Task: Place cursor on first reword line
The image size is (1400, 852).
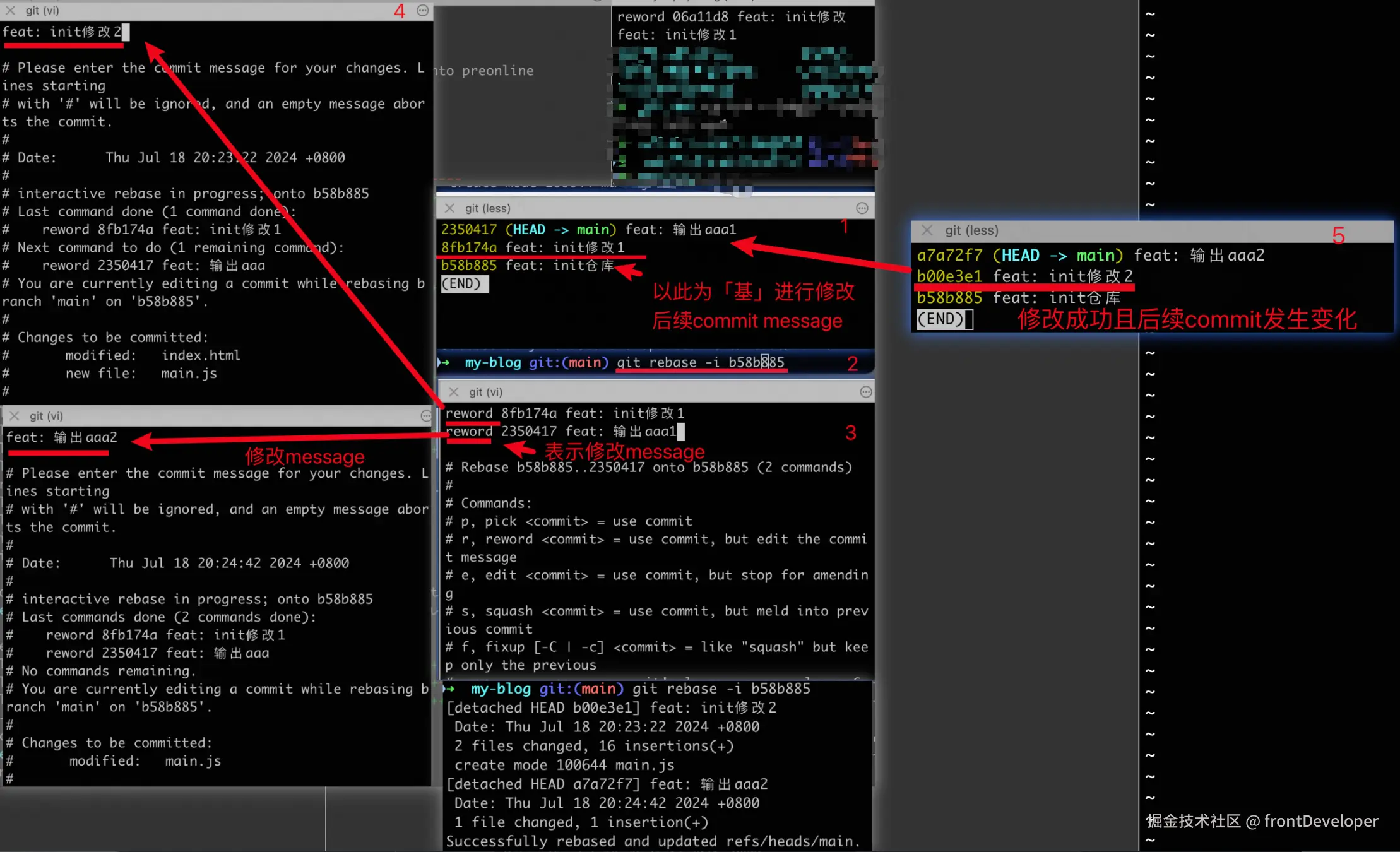Action: (564, 413)
